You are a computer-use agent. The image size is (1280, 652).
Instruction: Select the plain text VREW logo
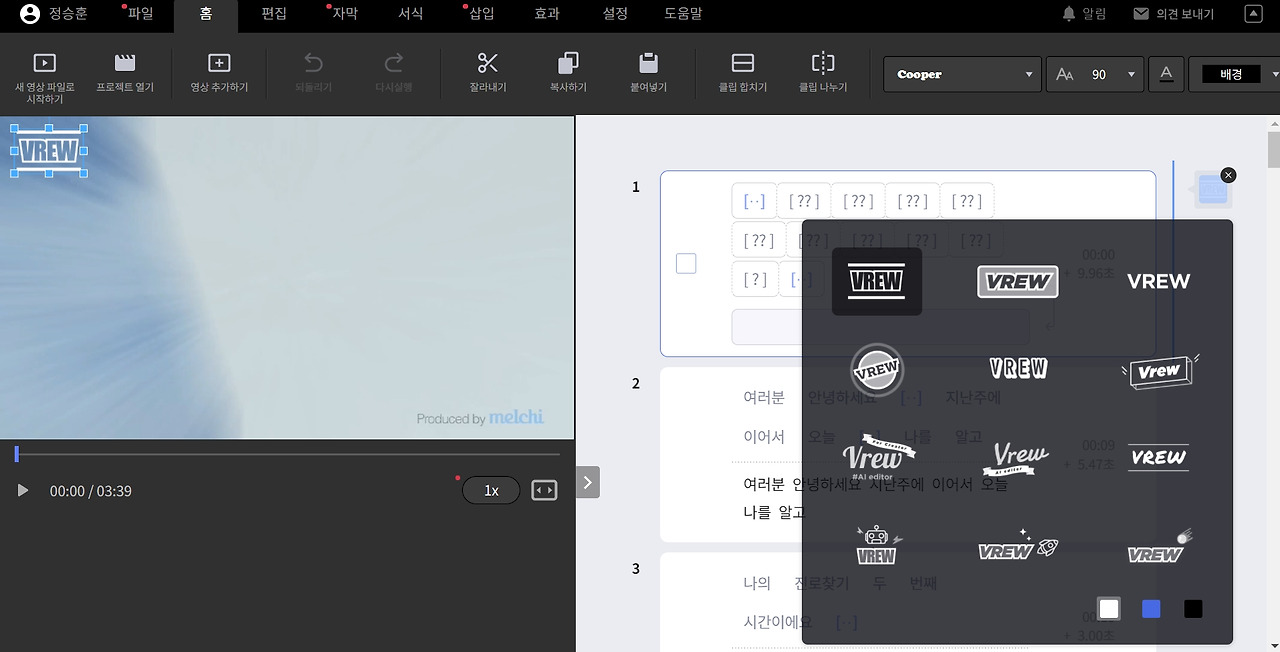(x=1159, y=282)
